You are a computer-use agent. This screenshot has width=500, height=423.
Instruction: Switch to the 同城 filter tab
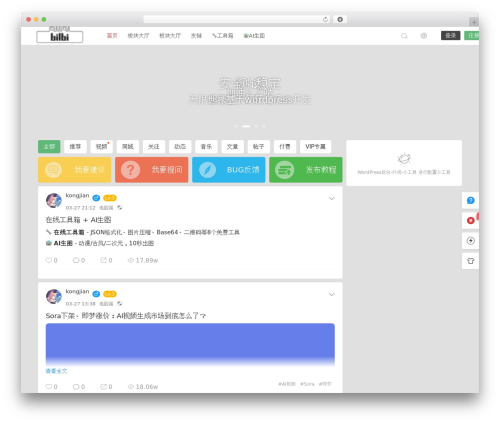(x=128, y=147)
